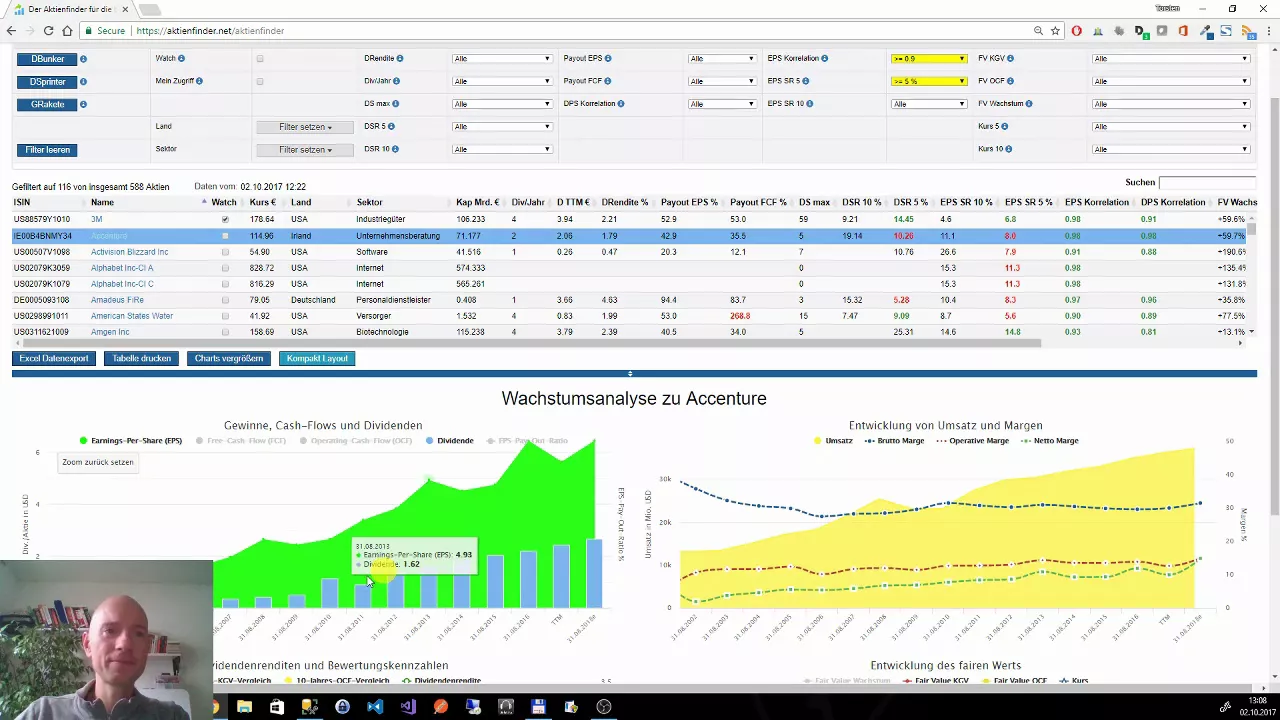This screenshot has width=1280, height=720.
Task: Show info icon next to Kurs 10
Action: coord(1008,149)
